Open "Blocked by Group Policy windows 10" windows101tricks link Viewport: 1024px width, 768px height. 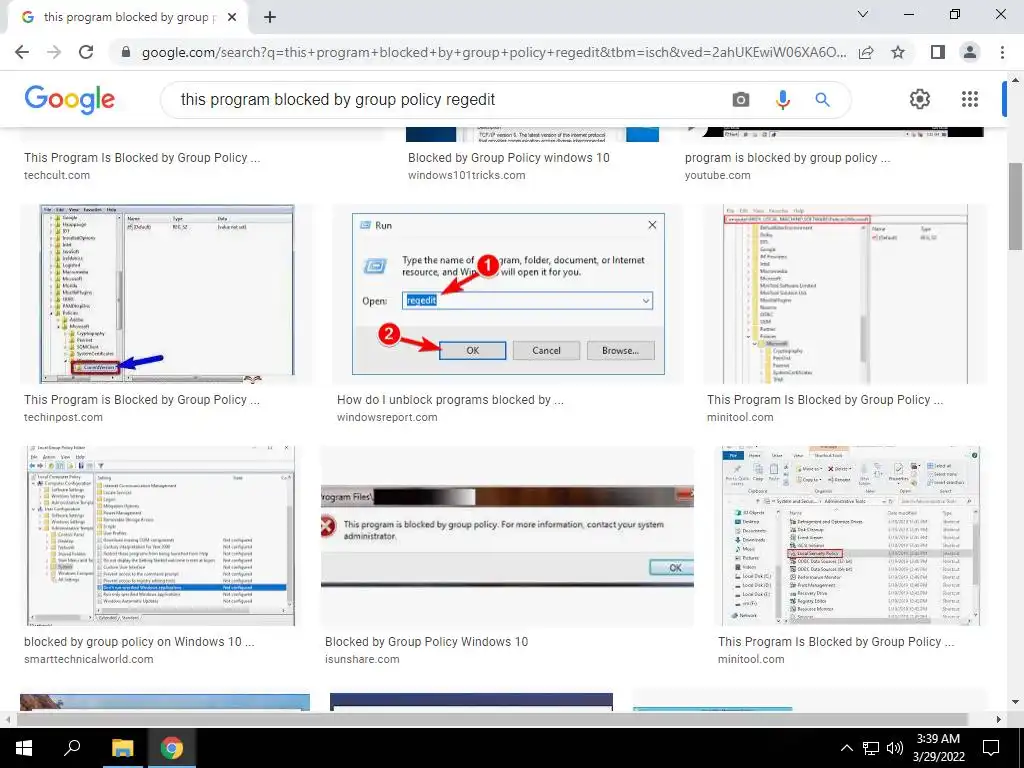tap(508, 157)
